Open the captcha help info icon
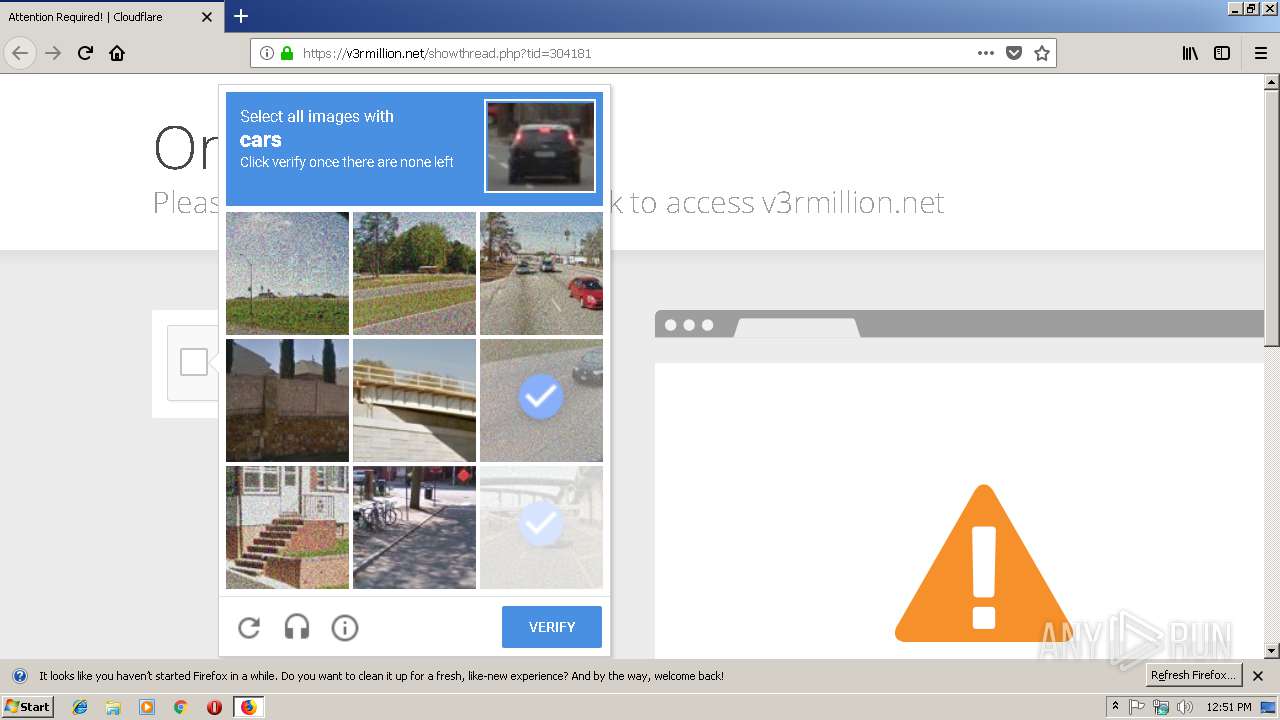 345,628
